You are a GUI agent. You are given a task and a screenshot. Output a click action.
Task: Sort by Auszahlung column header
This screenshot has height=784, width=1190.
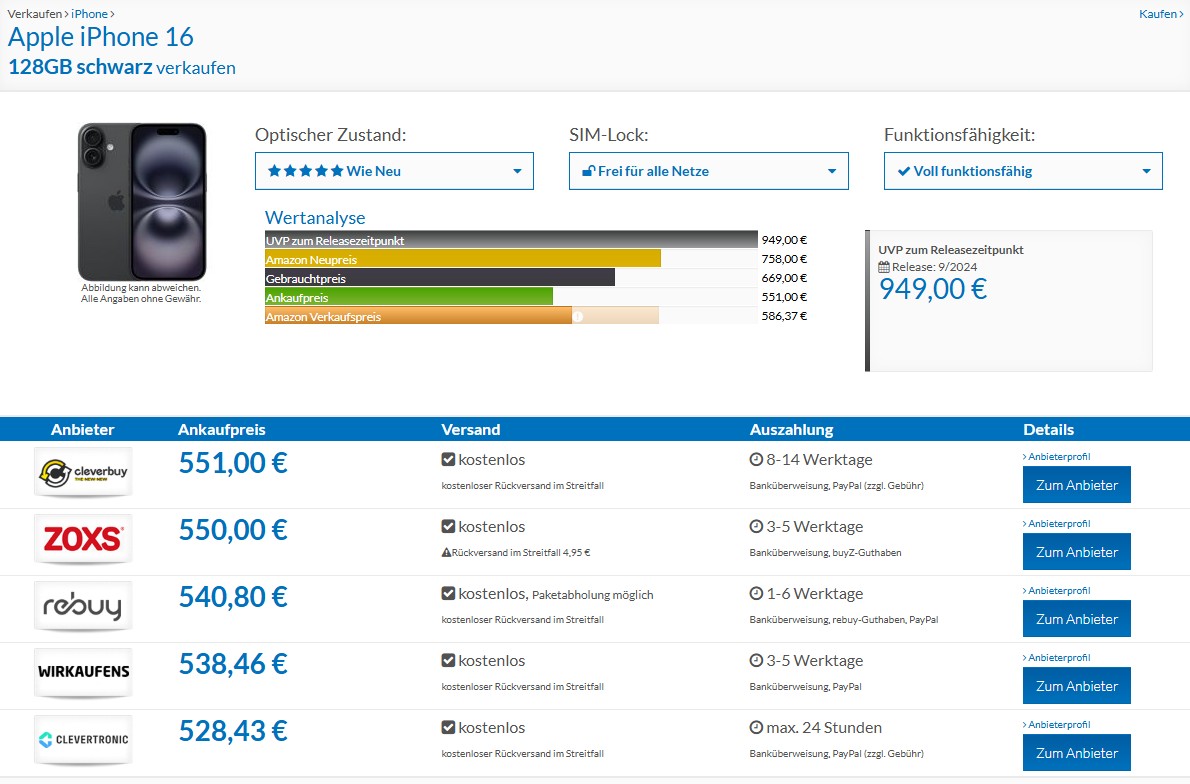point(792,430)
